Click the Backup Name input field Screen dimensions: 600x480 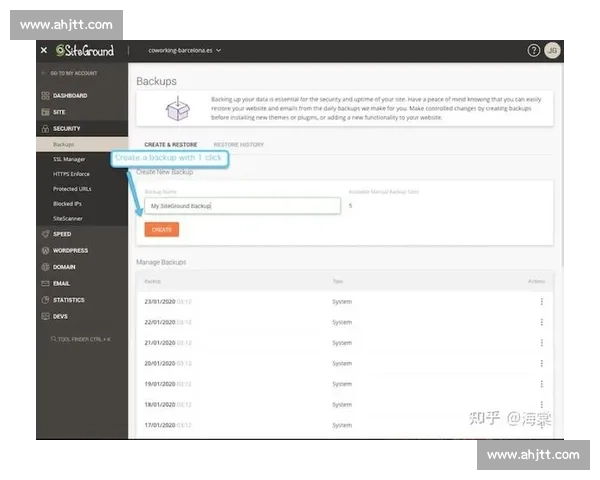(x=242, y=206)
